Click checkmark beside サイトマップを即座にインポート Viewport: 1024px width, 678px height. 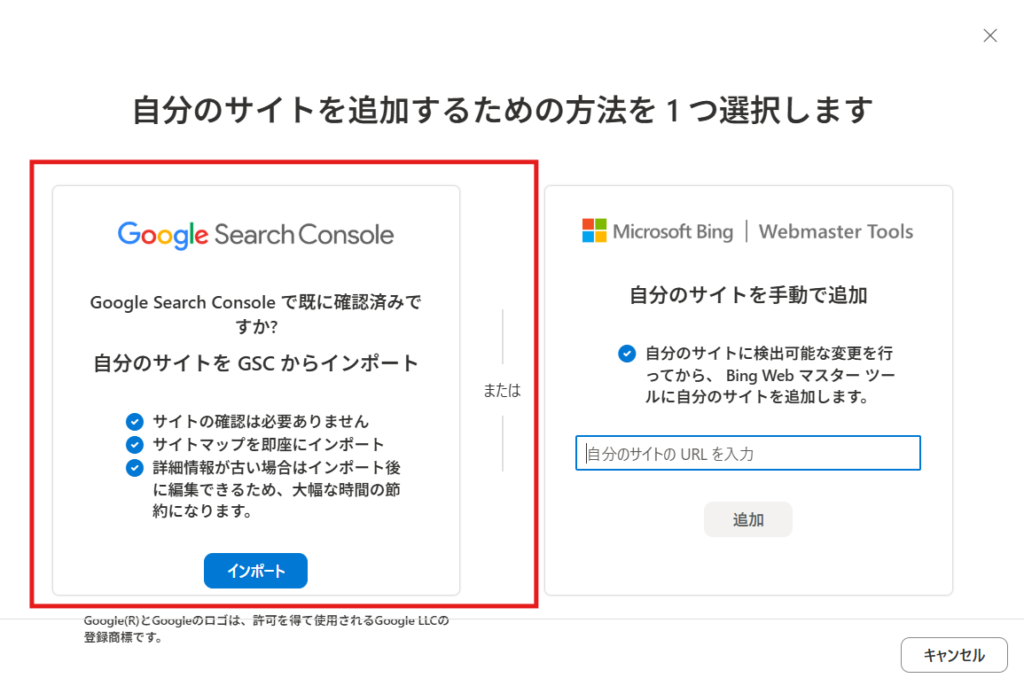point(135,444)
